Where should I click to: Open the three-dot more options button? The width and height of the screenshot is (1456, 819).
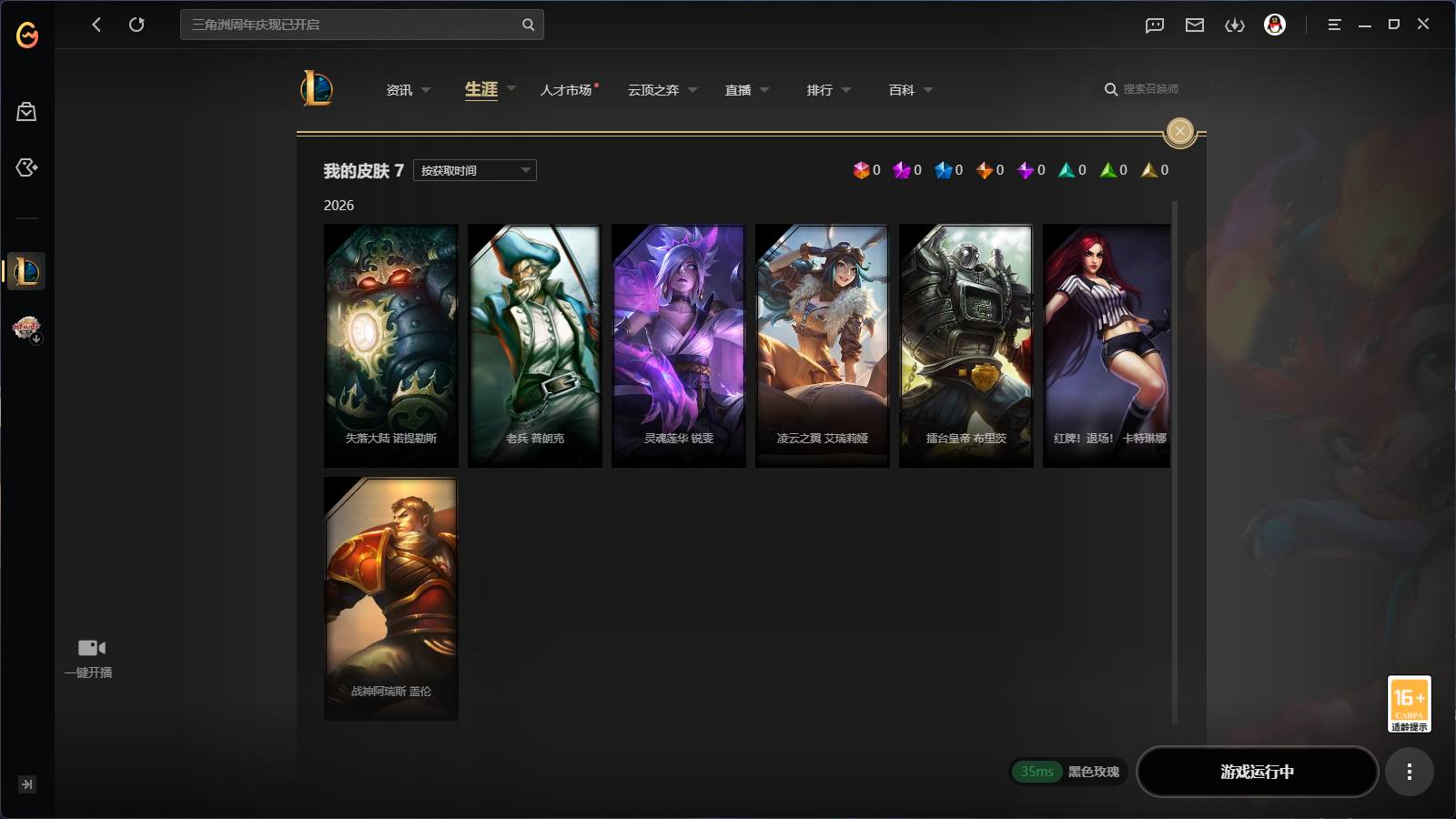1410,772
